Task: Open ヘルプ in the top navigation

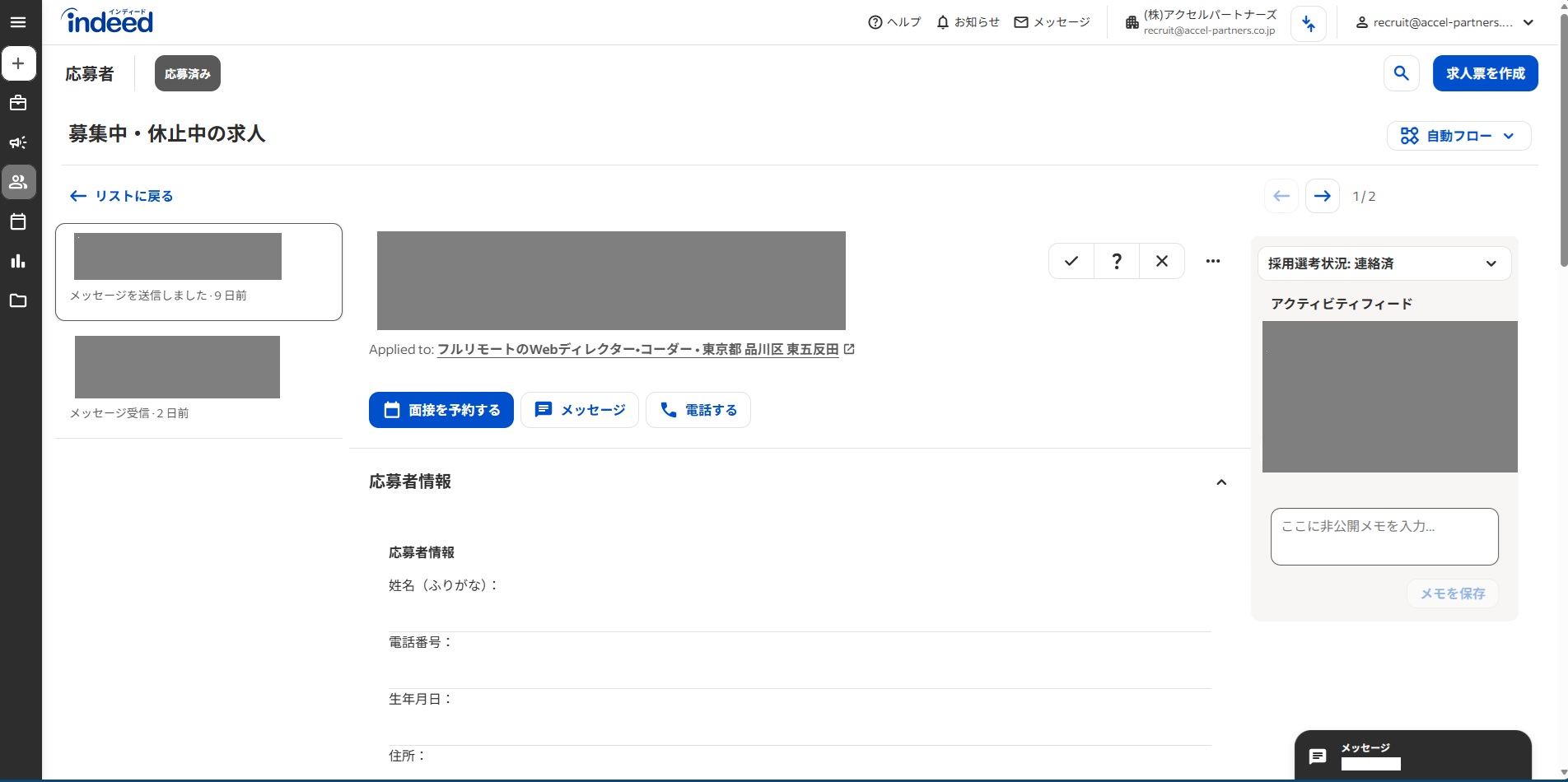Action: (894, 22)
